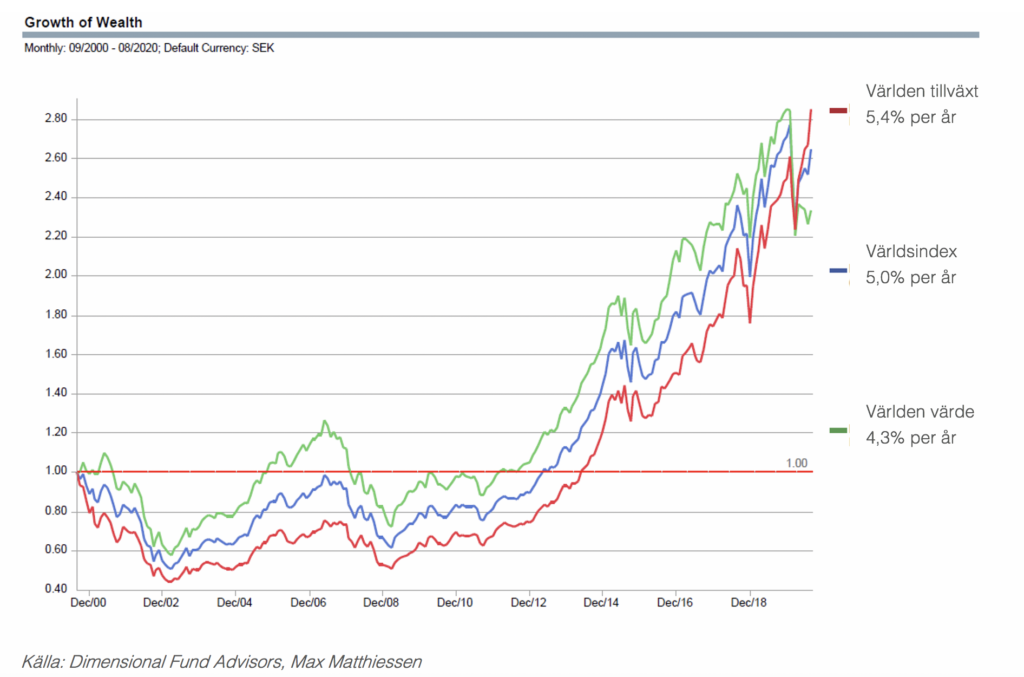Select the Världsindex legend label
Image resolution: width=1024 pixels, height=677 pixels.
910,252
